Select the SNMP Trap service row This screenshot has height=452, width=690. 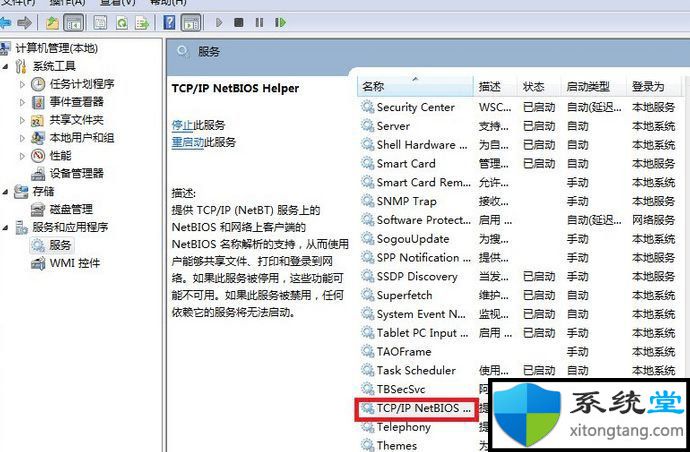click(519, 201)
